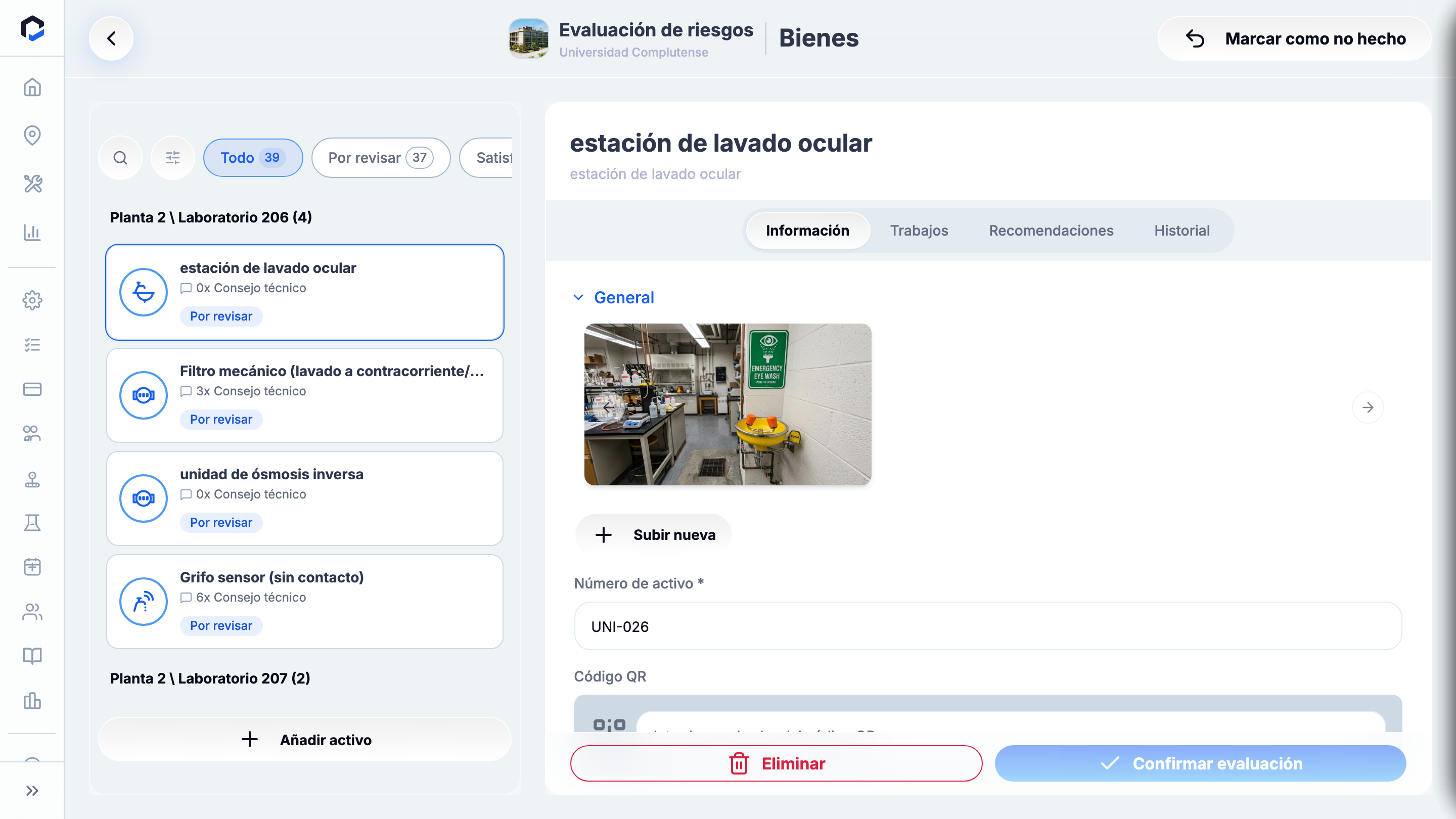Switch to the Recomendaciones tab
1456x819 pixels.
tap(1051, 231)
